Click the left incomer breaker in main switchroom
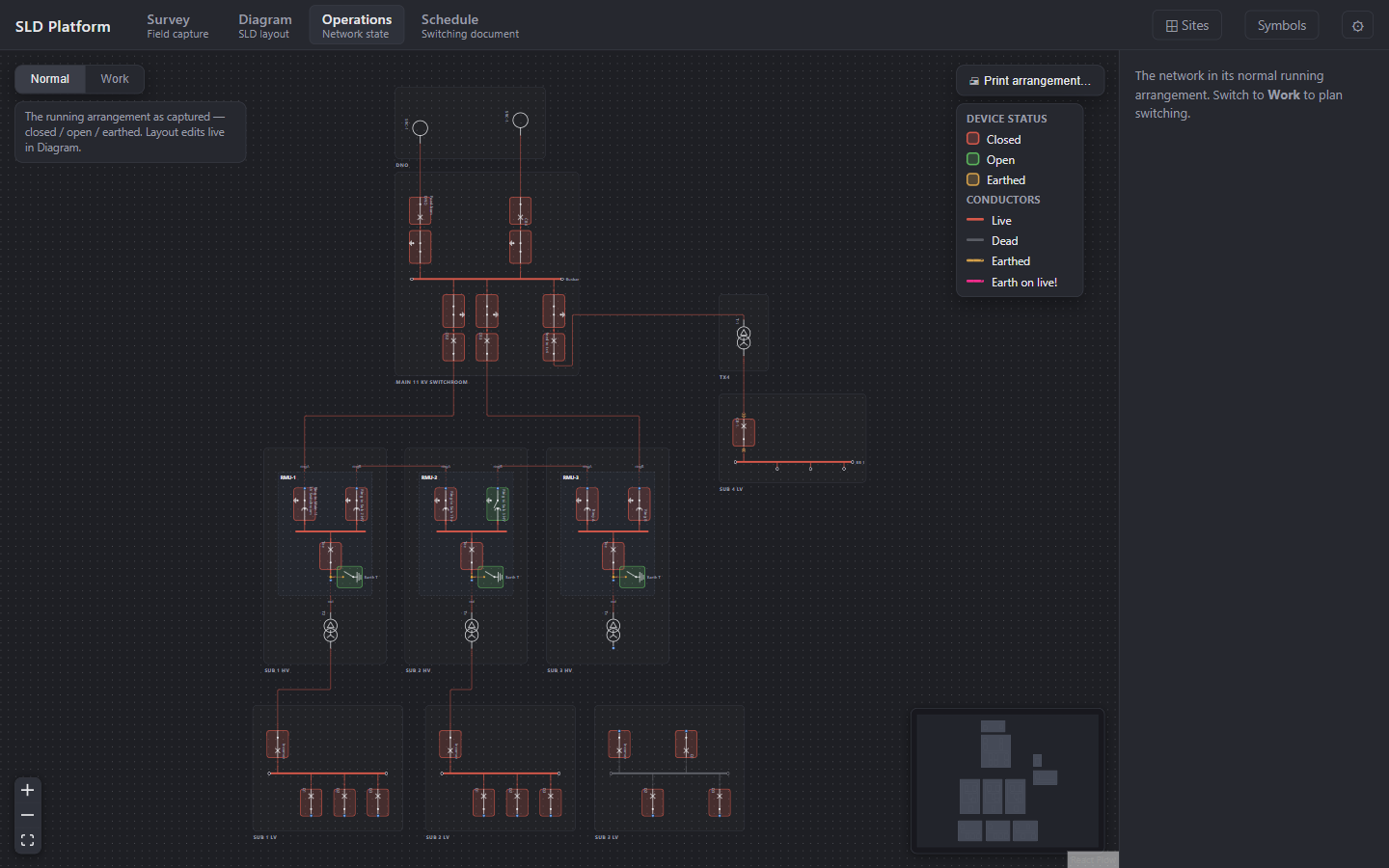Screen dimensions: 1389x868 (x=421, y=211)
